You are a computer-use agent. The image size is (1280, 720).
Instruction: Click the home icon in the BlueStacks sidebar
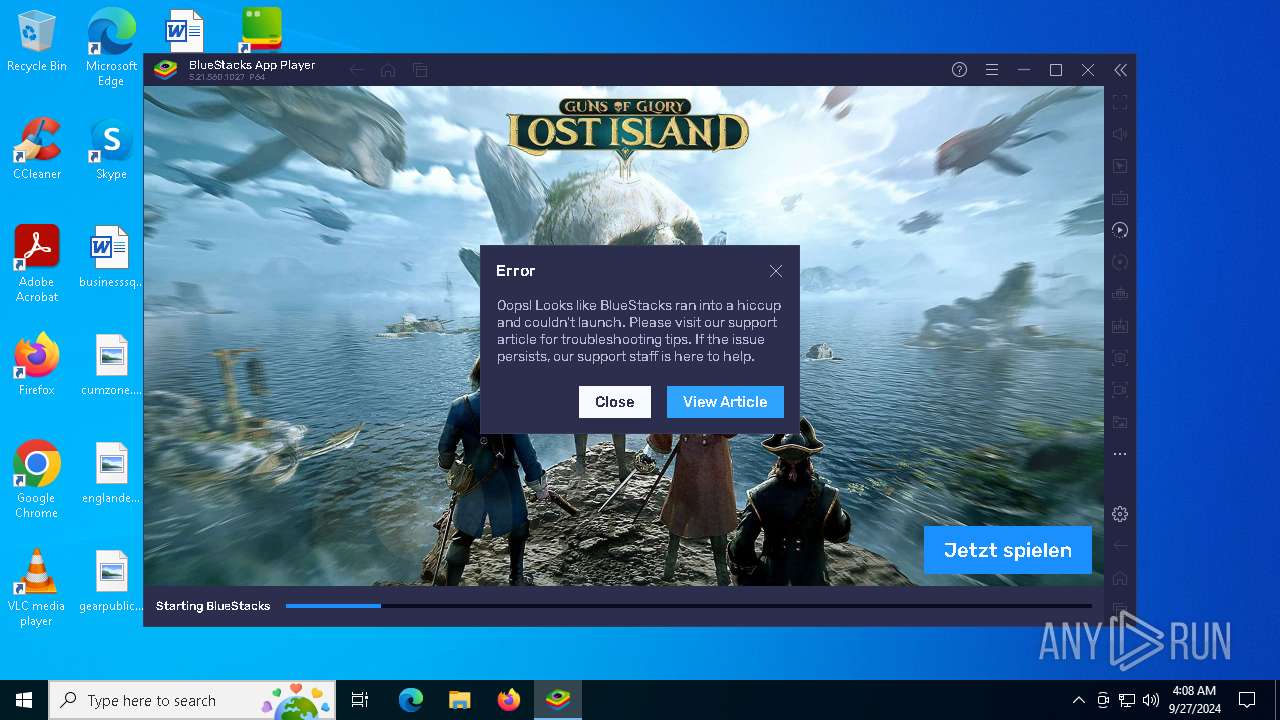tap(1120, 578)
